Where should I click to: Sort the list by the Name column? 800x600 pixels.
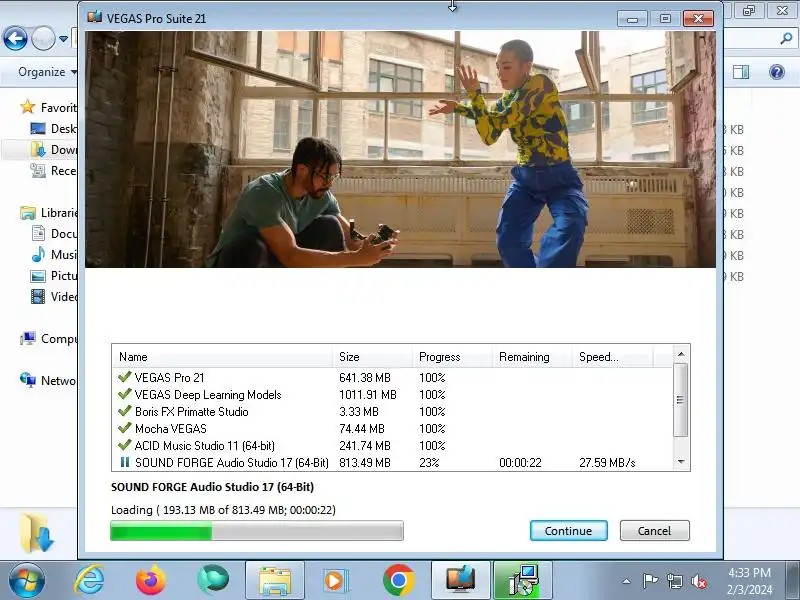tap(223, 357)
